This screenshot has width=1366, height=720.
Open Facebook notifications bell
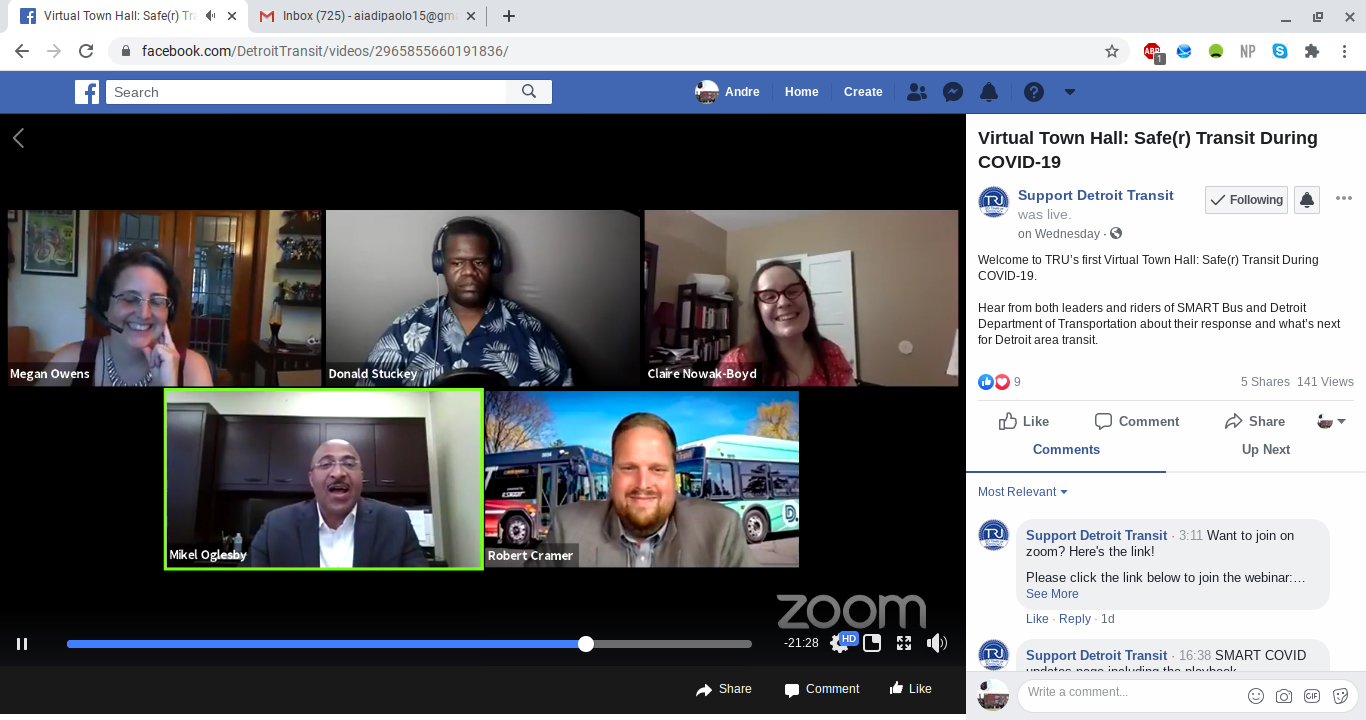(x=989, y=92)
